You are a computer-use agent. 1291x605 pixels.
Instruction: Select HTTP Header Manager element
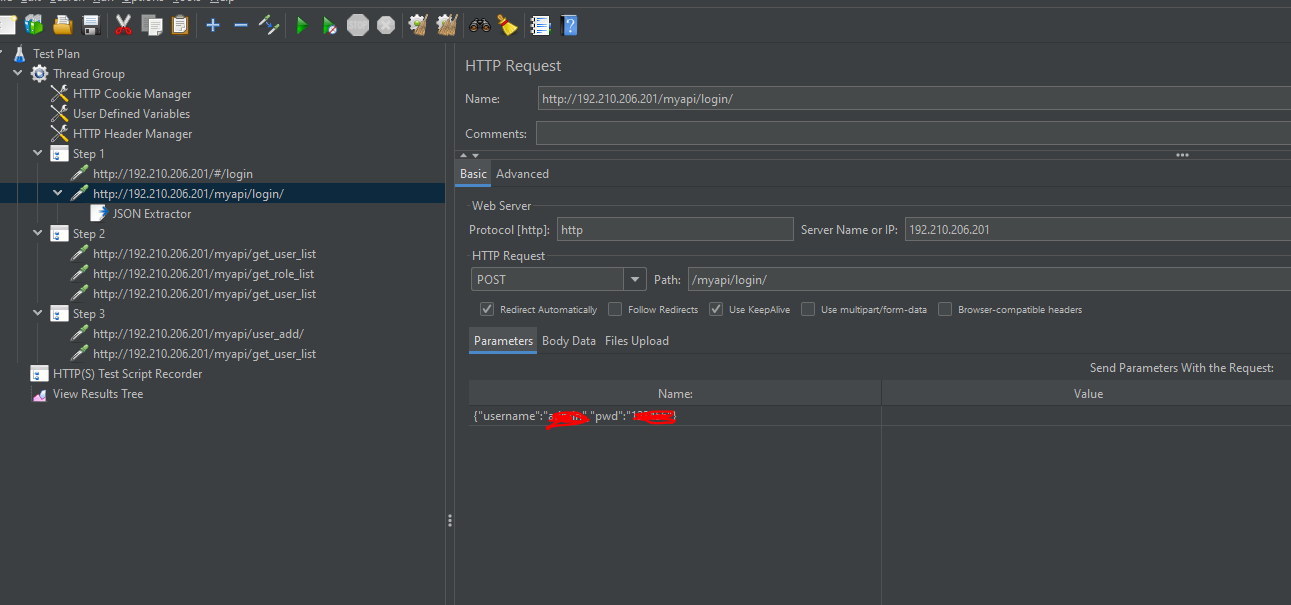coord(132,134)
